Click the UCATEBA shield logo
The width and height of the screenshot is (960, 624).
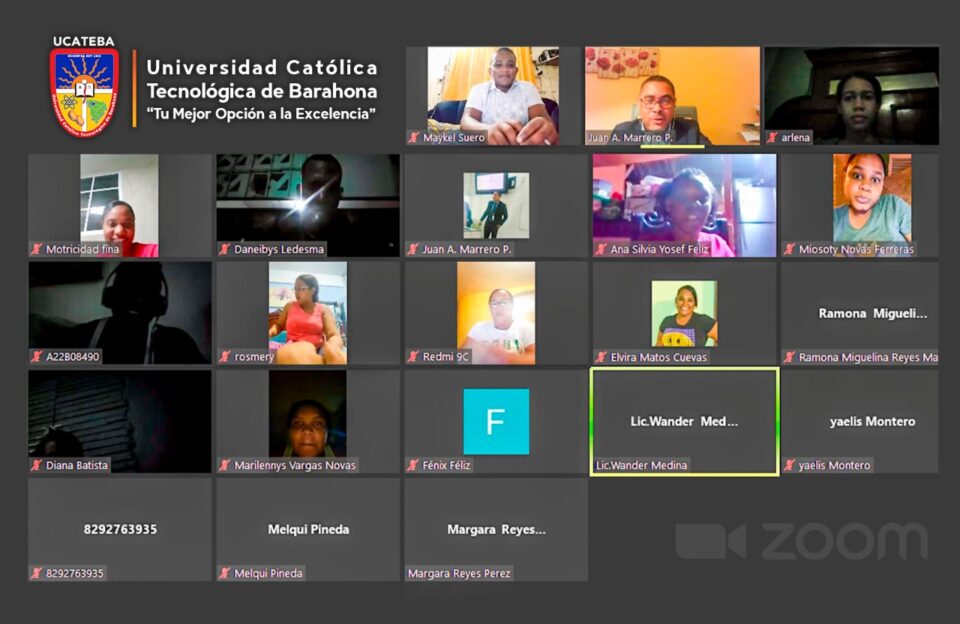click(x=84, y=90)
